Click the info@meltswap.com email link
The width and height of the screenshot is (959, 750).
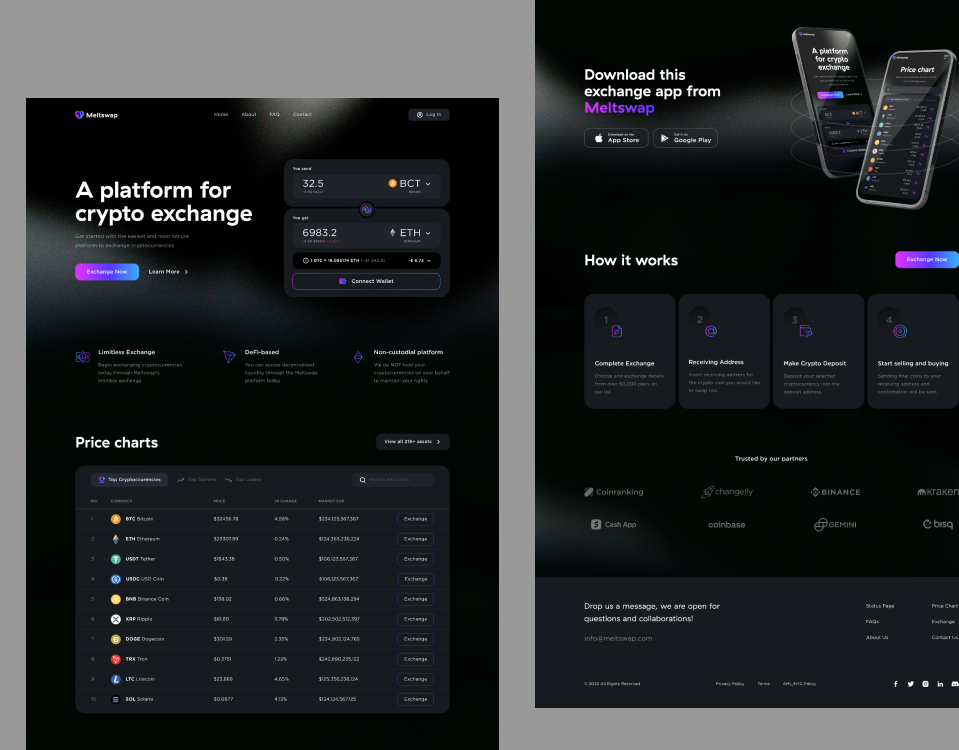pos(618,638)
